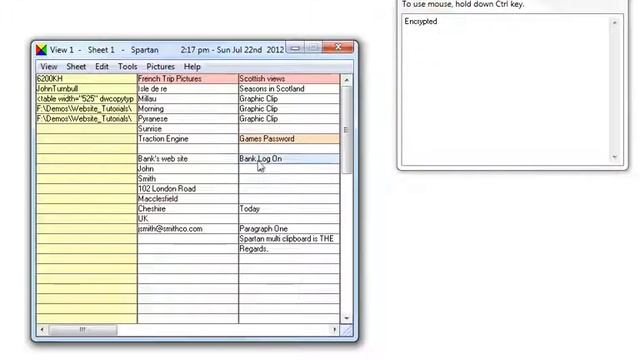Select the Spartan multi clipboard is THE cell
The image size is (640, 360).
coord(289,239)
